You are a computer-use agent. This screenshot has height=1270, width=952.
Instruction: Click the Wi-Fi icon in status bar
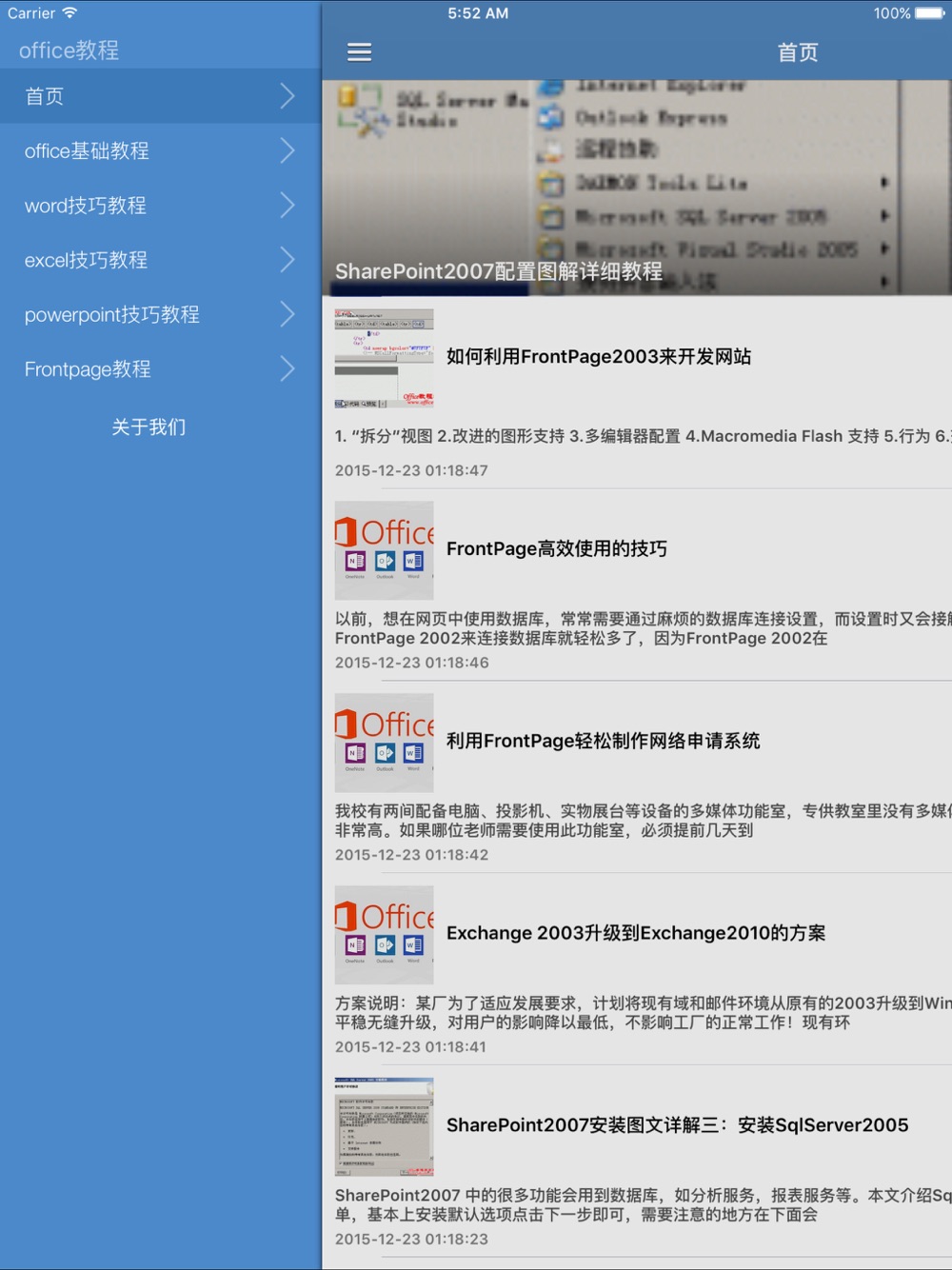(69, 12)
